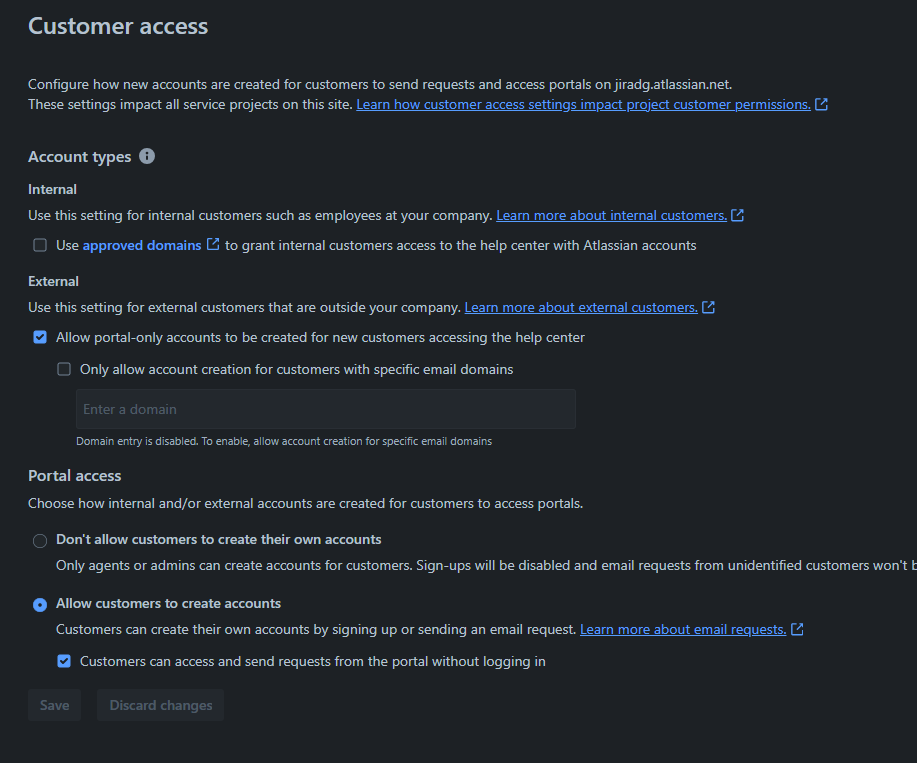Image resolution: width=917 pixels, height=763 pixels.
Task: Click external-link icon after email requests link
Action: (797, 629)
